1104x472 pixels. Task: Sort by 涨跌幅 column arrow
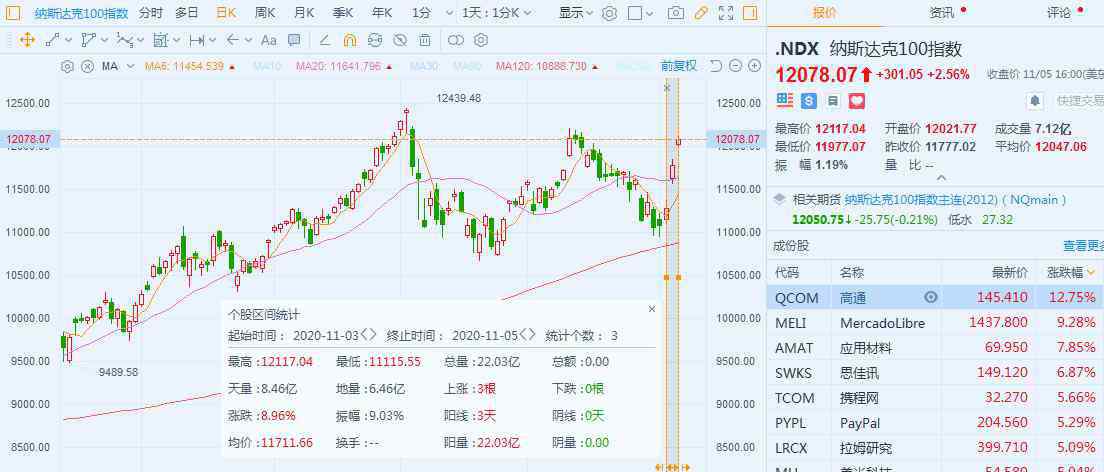(1091, 271)
